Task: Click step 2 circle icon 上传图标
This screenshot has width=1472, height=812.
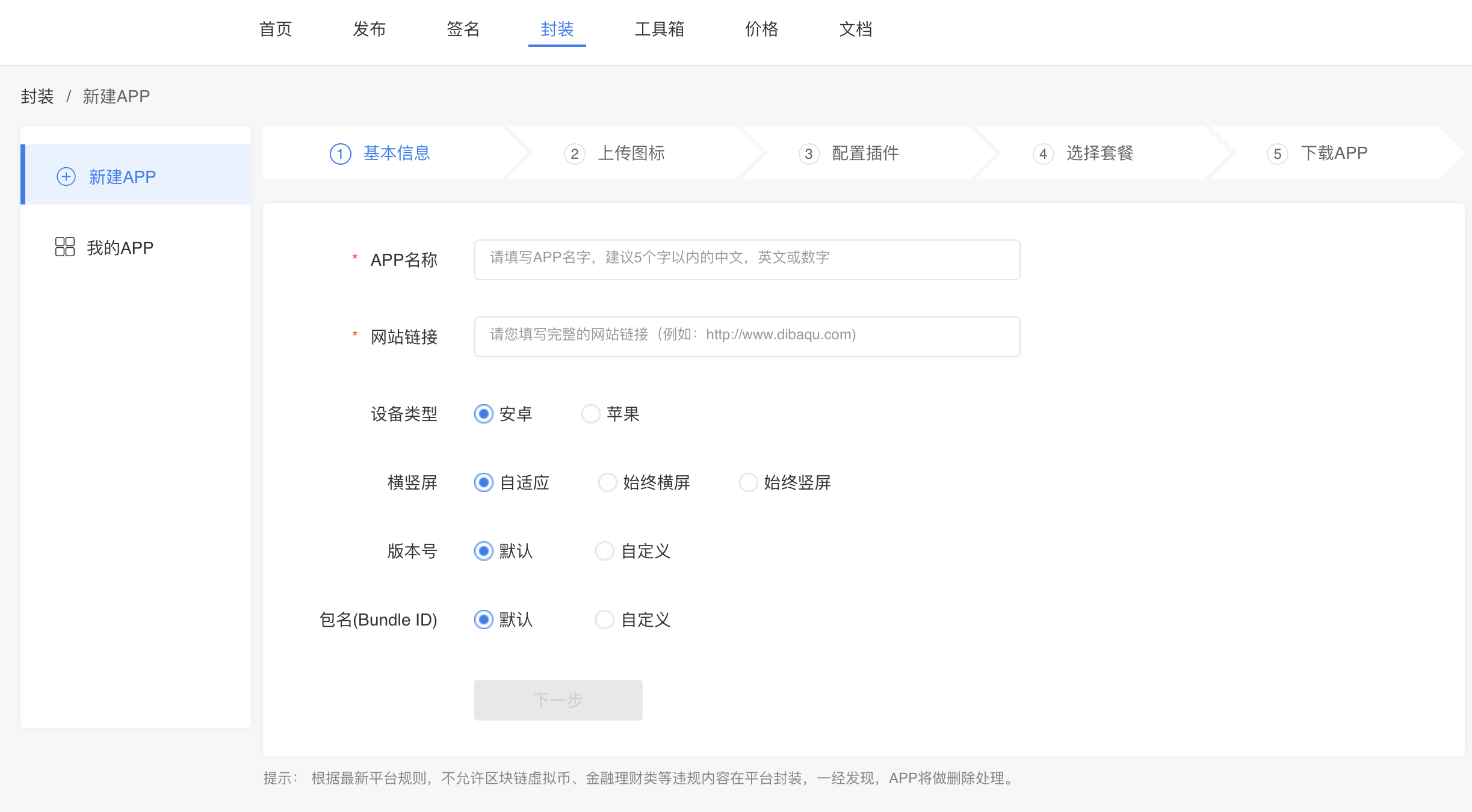Action: [x=574, y=154]
